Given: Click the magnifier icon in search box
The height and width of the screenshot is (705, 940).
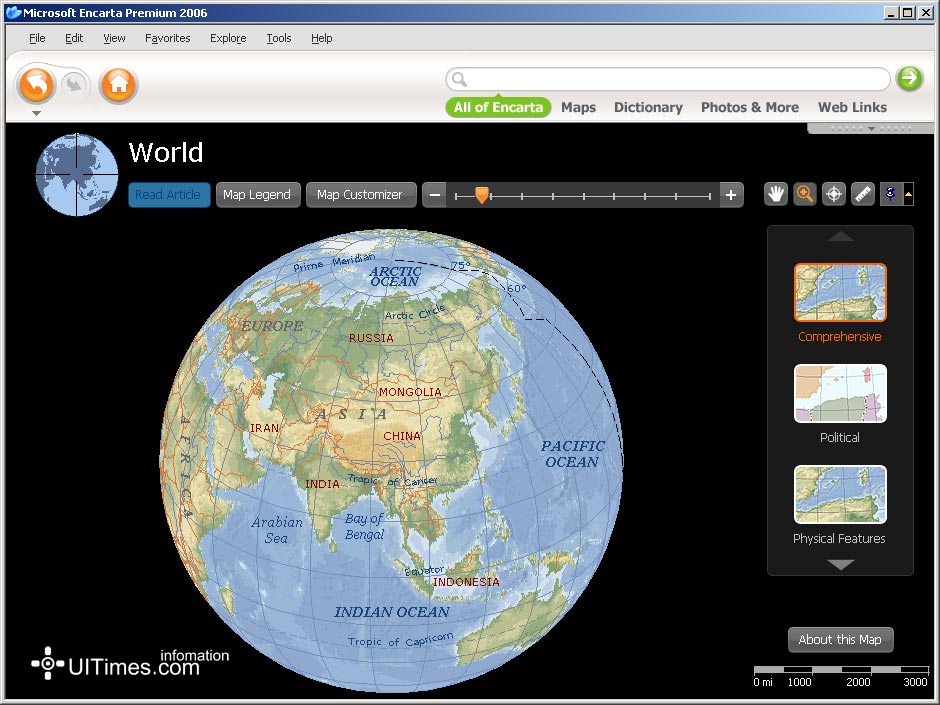Looking at the screenshot, I should (459, 79).
